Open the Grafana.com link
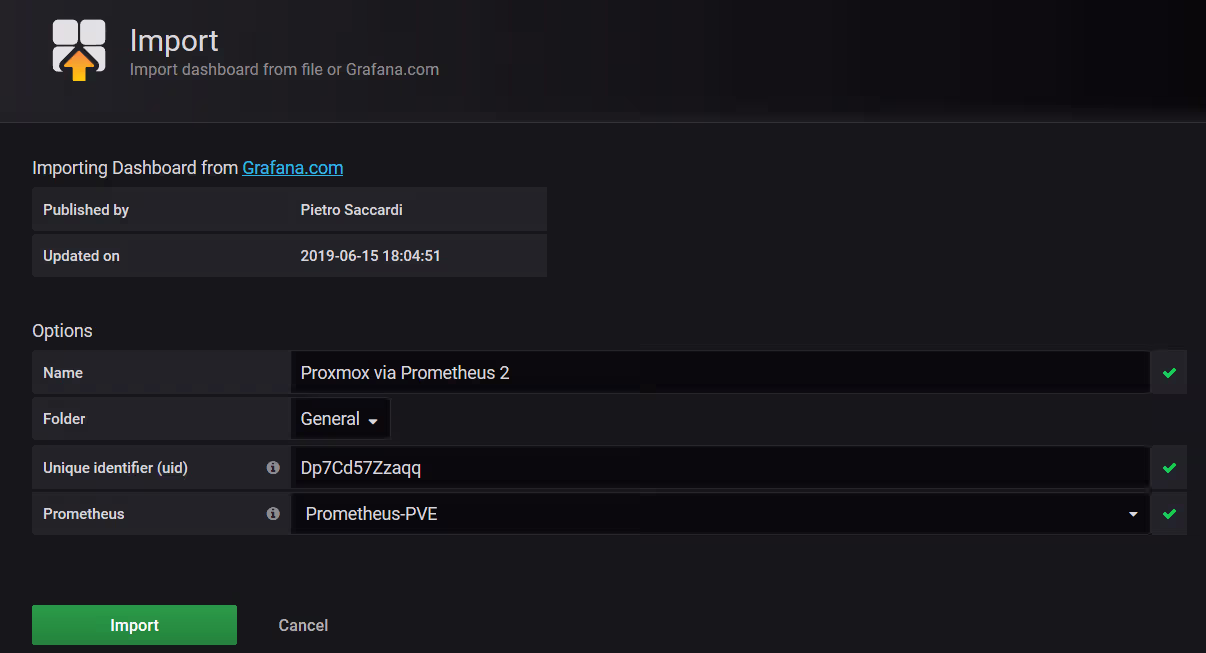The height and width of the screenshot is (653, 1206). (292, 168)
